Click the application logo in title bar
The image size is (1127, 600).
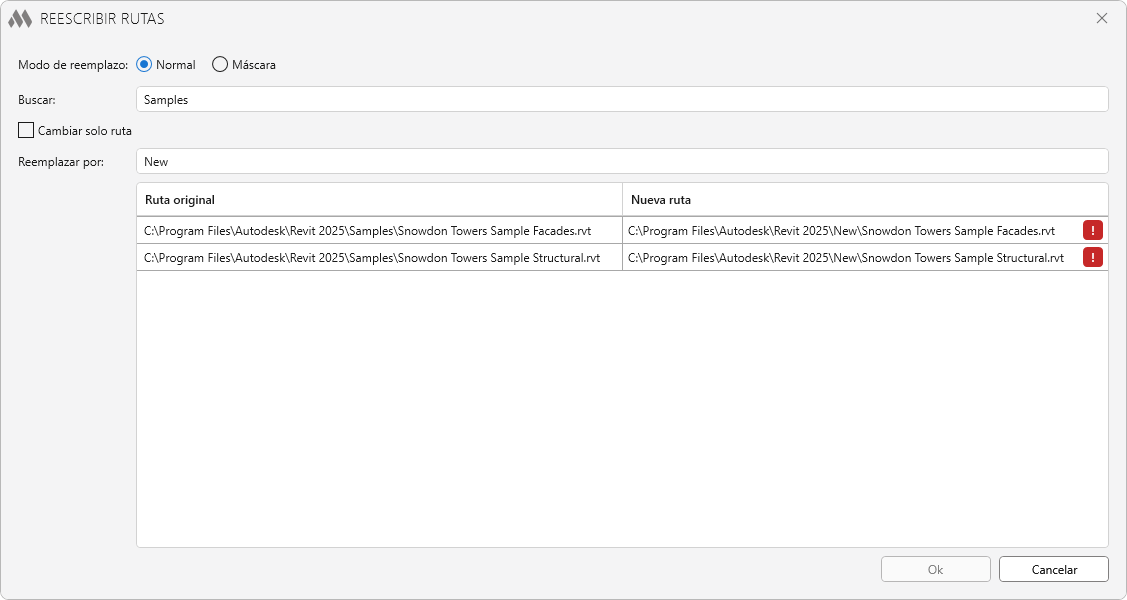click(x=20, y=19)
